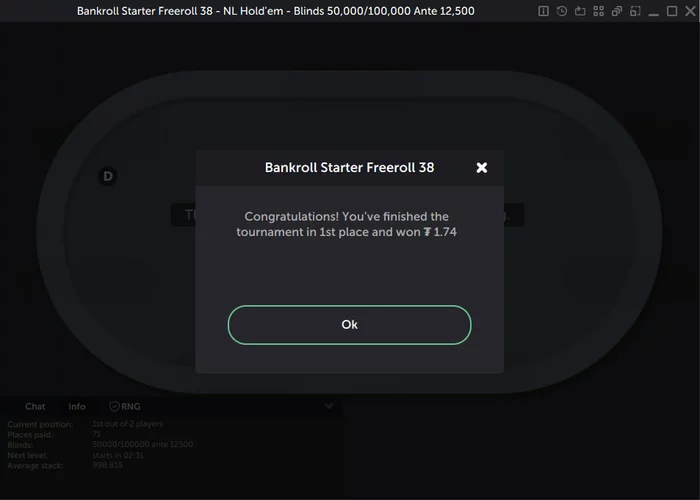Click the share/export icon in title bar
Screen dimensions: 700x500
(x=580, y=11)
